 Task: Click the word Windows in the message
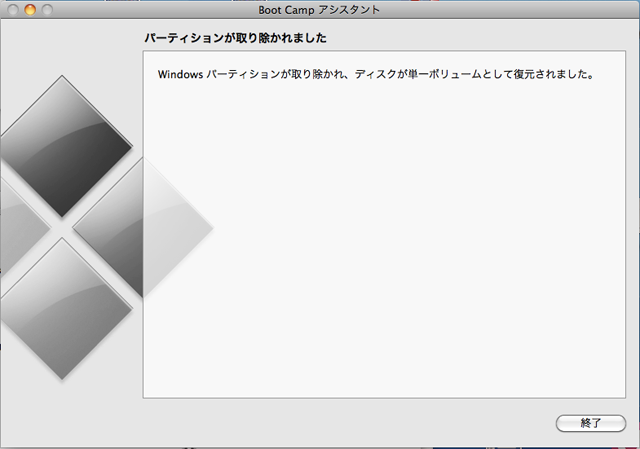pyautogui.click(x=180, y=75)
